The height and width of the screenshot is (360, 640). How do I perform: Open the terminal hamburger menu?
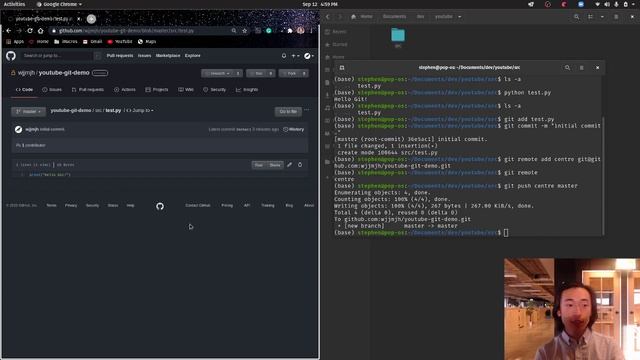pyautogui.click(x=582, y=68)
